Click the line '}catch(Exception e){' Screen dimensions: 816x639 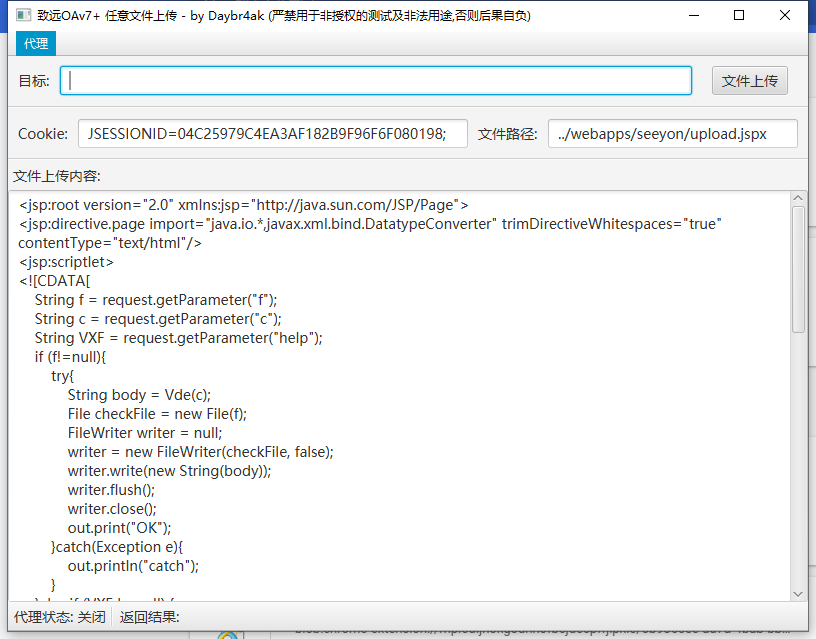(x=117, y=547)
